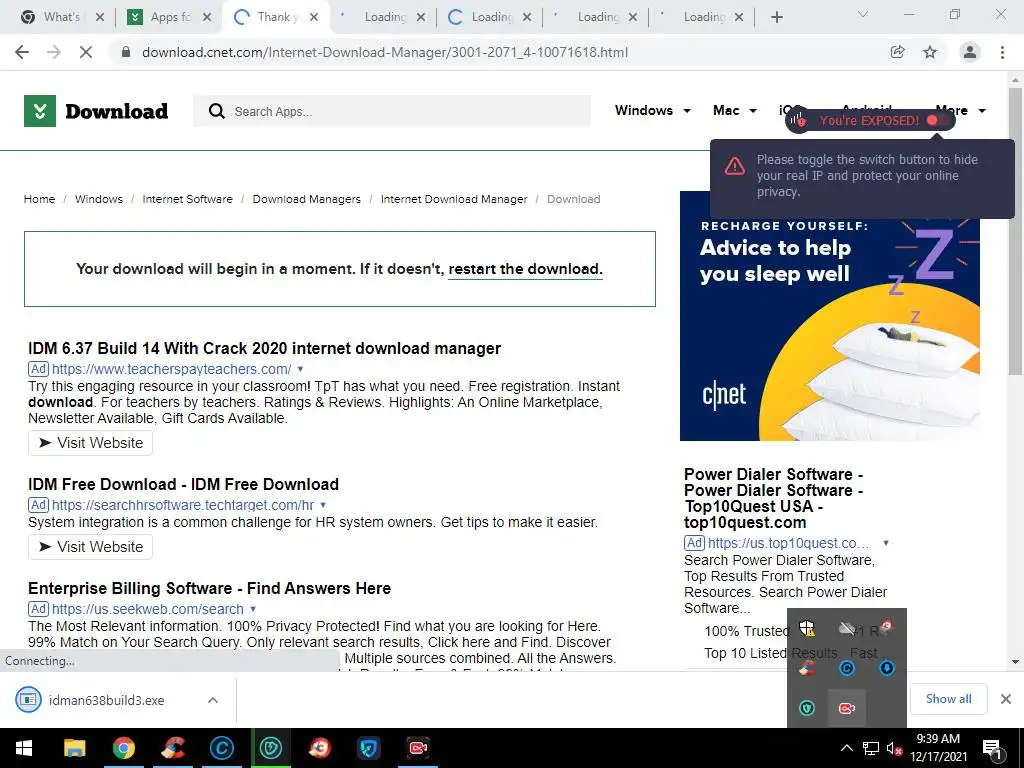Open Windows Security icon in tray overflow
The height and width of the screenshot is (768, 1024).
[x=807, y=628]
